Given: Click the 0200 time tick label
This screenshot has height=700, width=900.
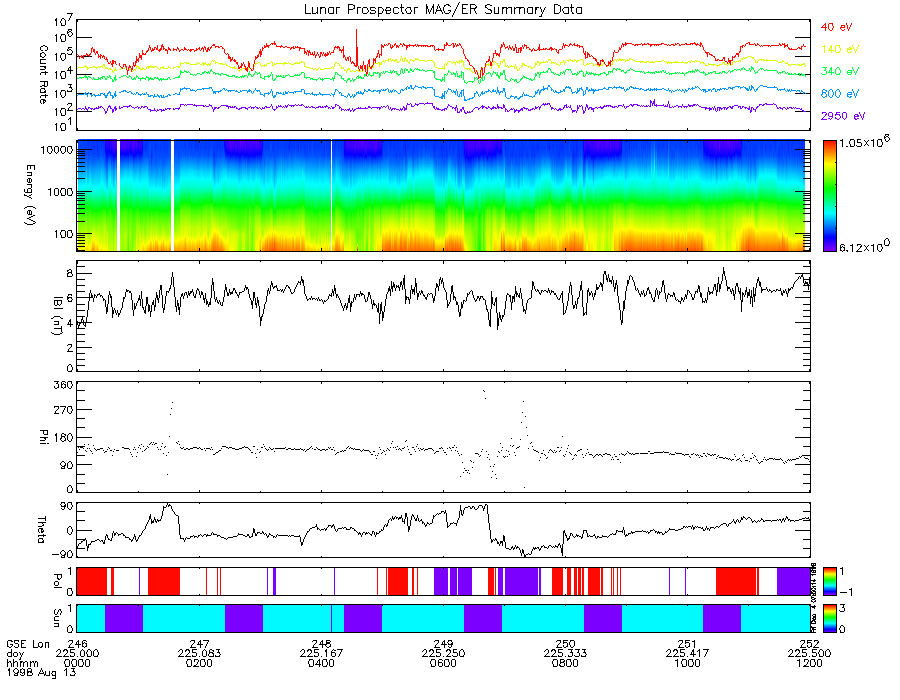Looking at the screenshot, I should pos(199,663).
